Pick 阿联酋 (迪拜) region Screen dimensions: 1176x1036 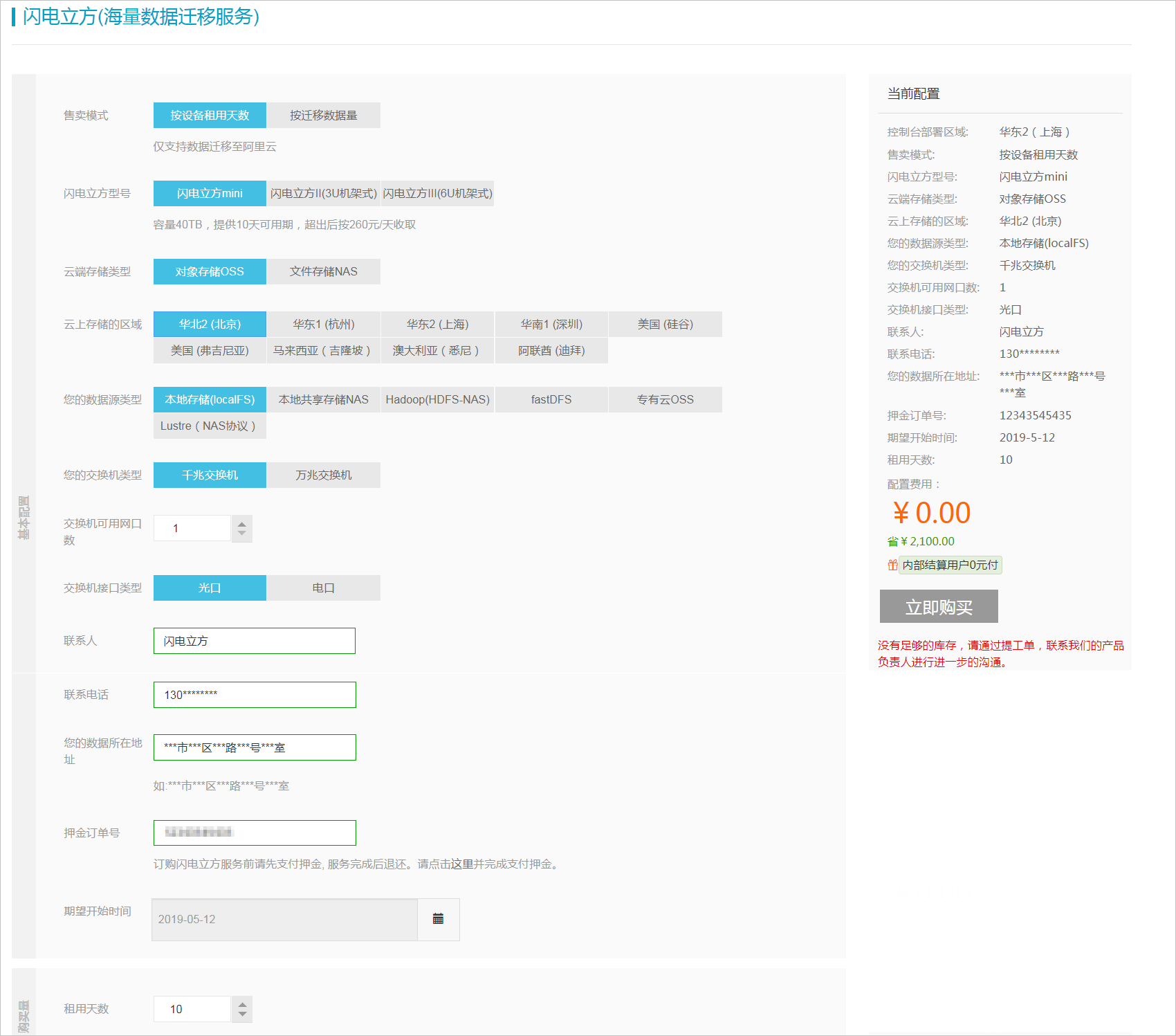coord(551,351)
